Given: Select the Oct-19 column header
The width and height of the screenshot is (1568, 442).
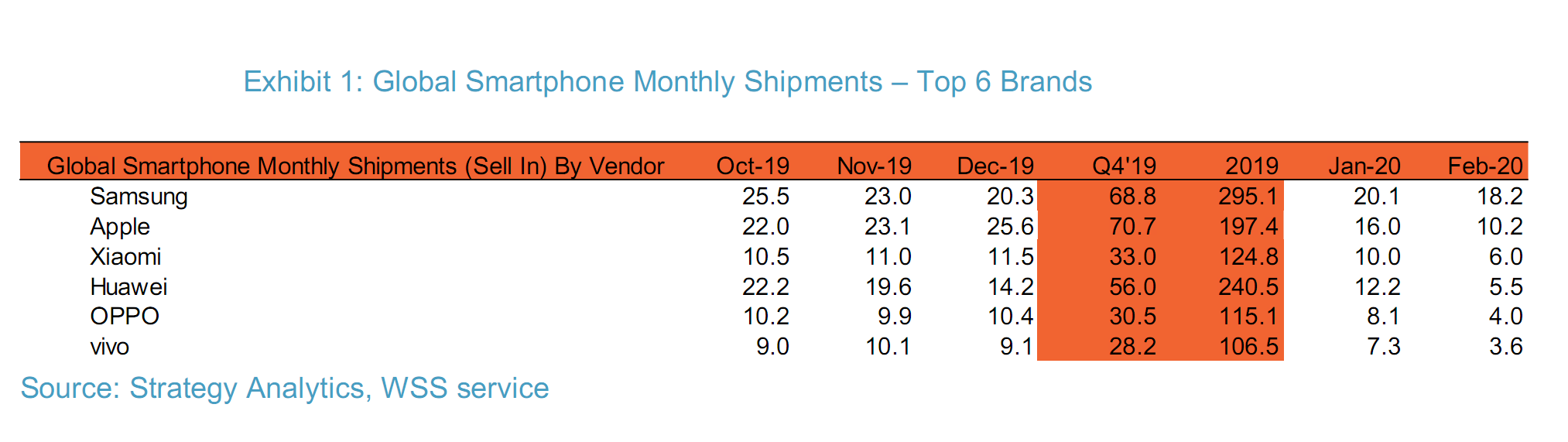Looking at the screenshot, I should pyautogui.click(x=752, y=166).
